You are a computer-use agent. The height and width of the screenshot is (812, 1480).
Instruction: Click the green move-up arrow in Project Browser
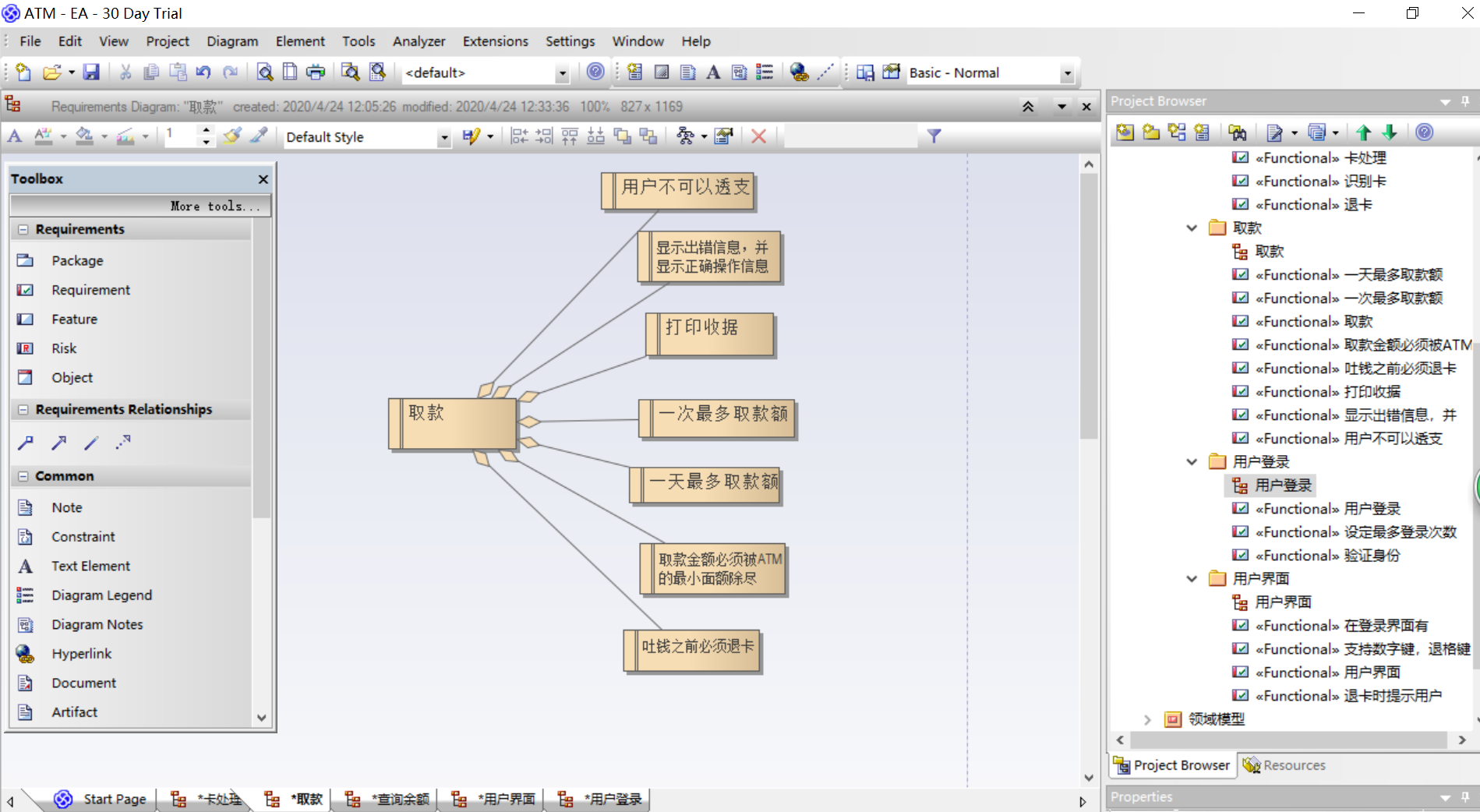coord(1363,132)
